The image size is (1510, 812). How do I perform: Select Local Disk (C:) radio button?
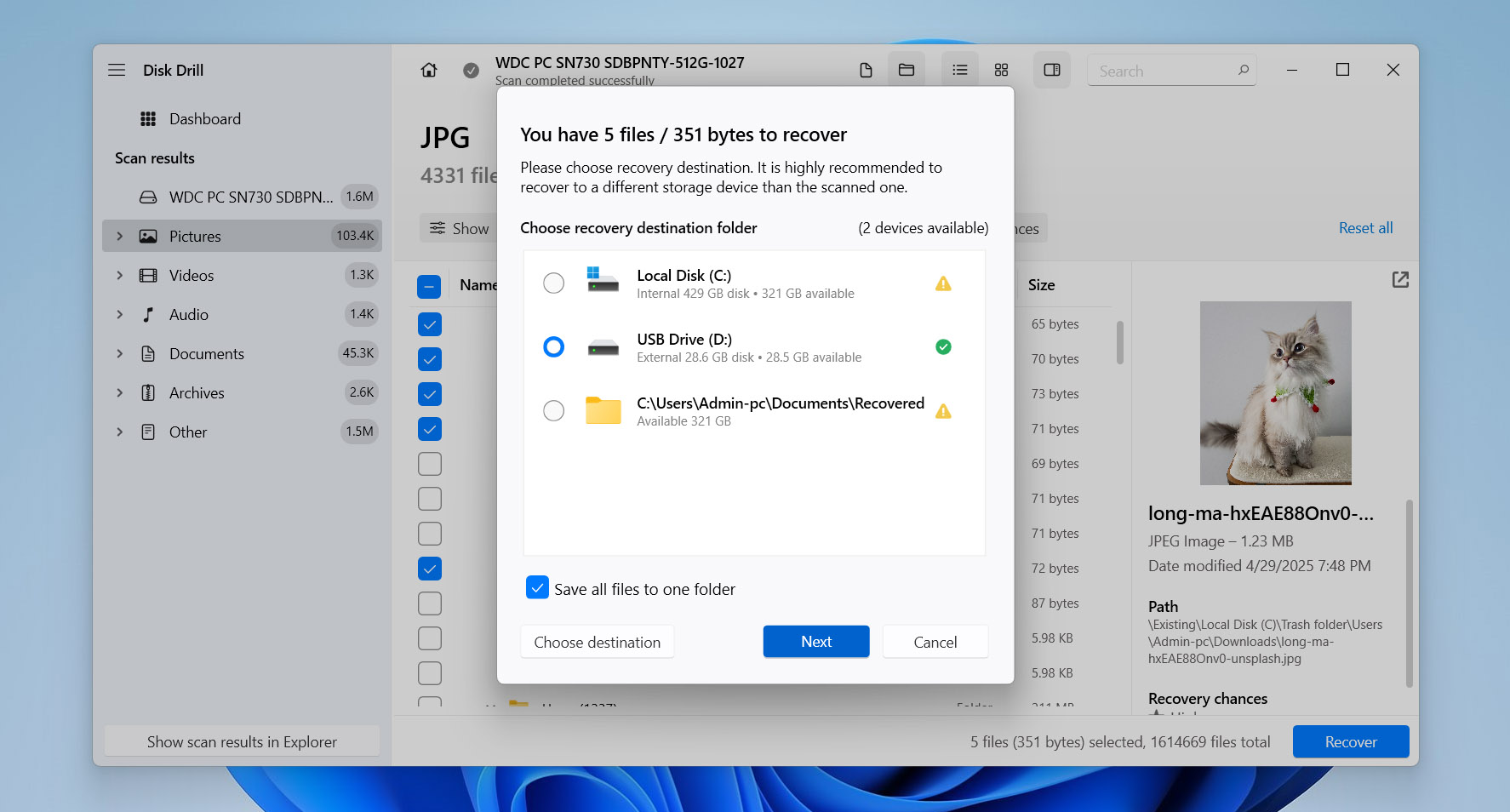point(553,283)
